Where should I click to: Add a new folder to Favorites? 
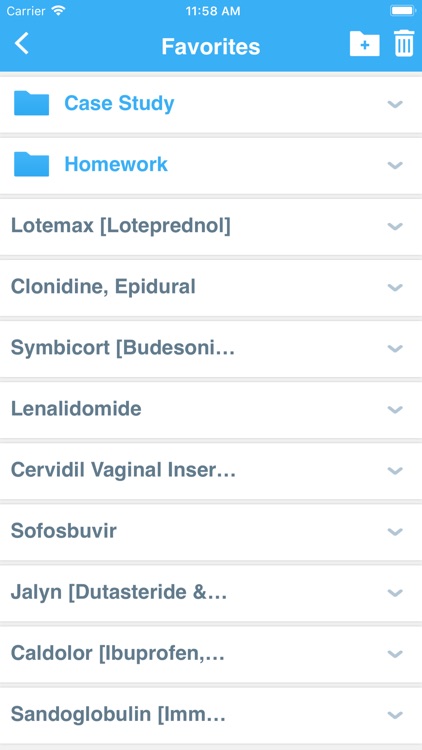(365, 44)
